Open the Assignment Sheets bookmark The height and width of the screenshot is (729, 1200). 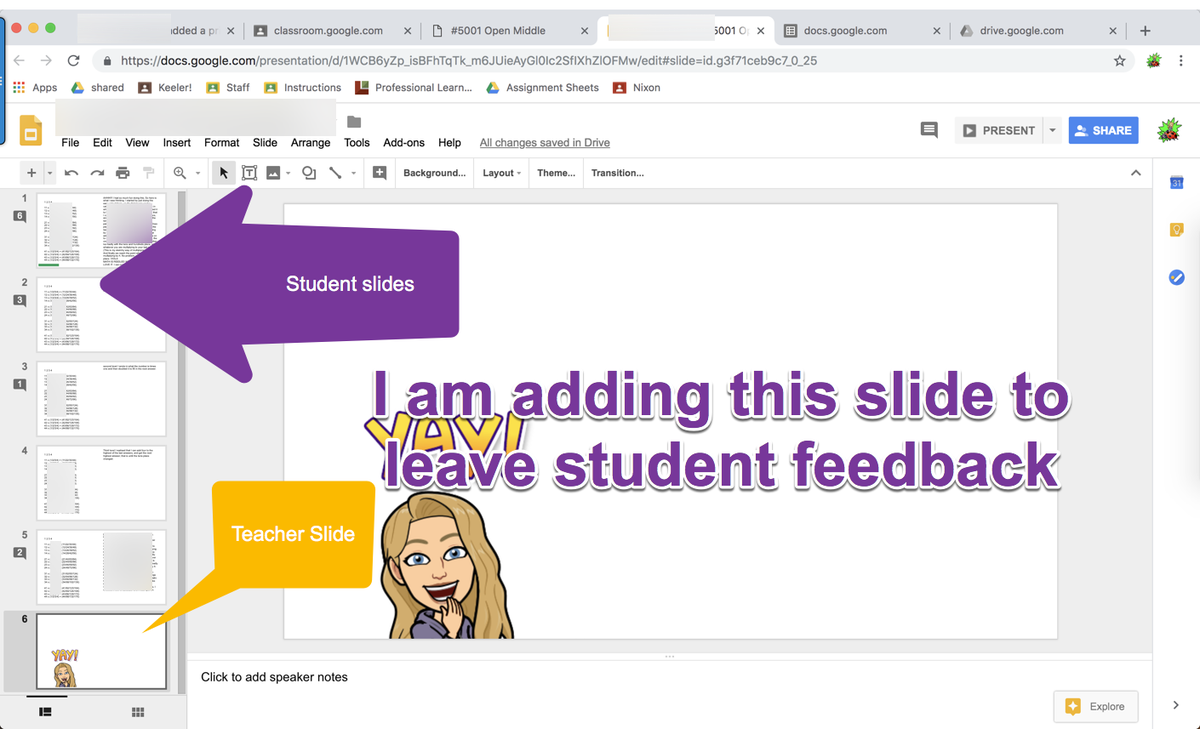click(x=542, y=88)
